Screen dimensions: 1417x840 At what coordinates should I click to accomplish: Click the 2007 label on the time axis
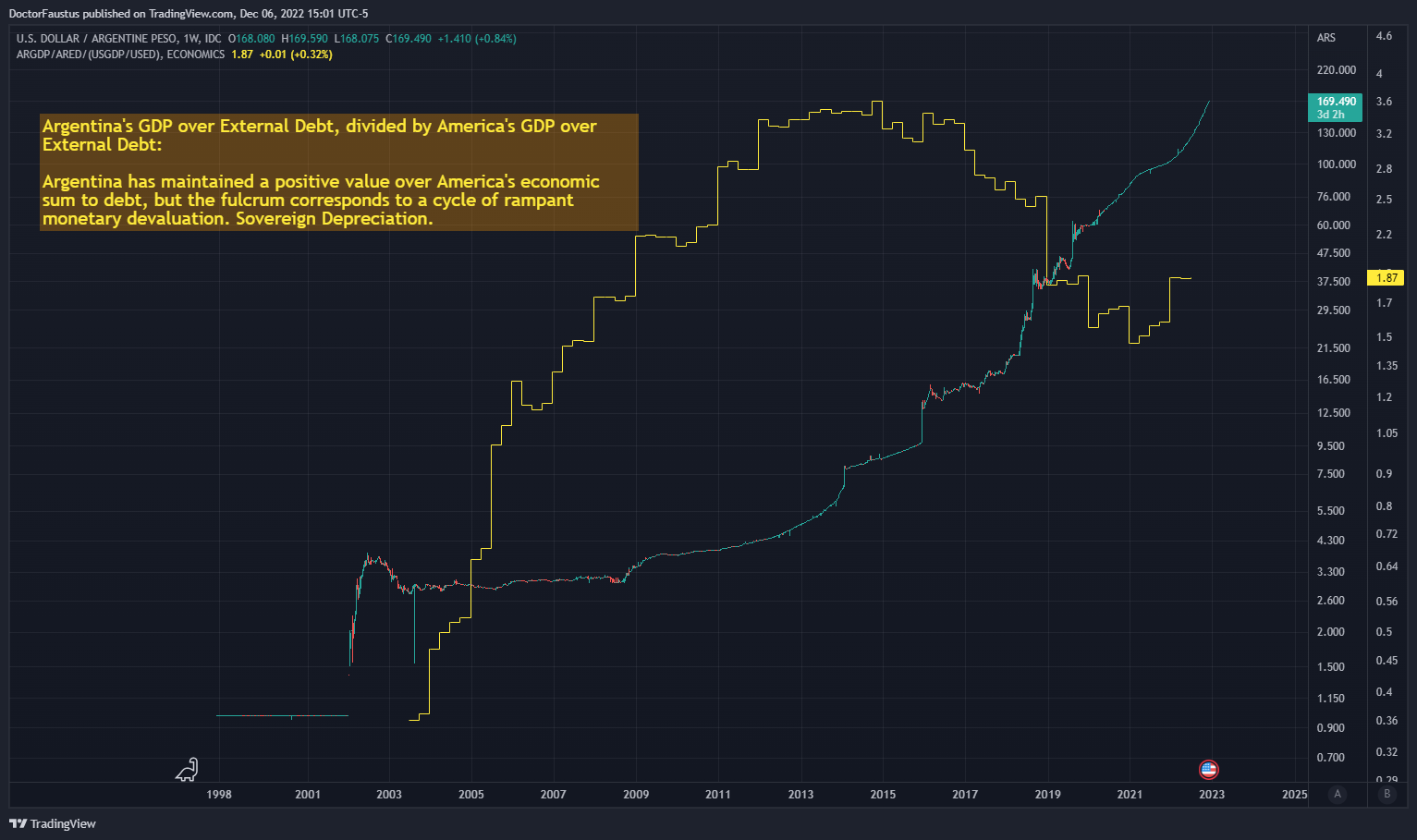[x=554, y=794]
